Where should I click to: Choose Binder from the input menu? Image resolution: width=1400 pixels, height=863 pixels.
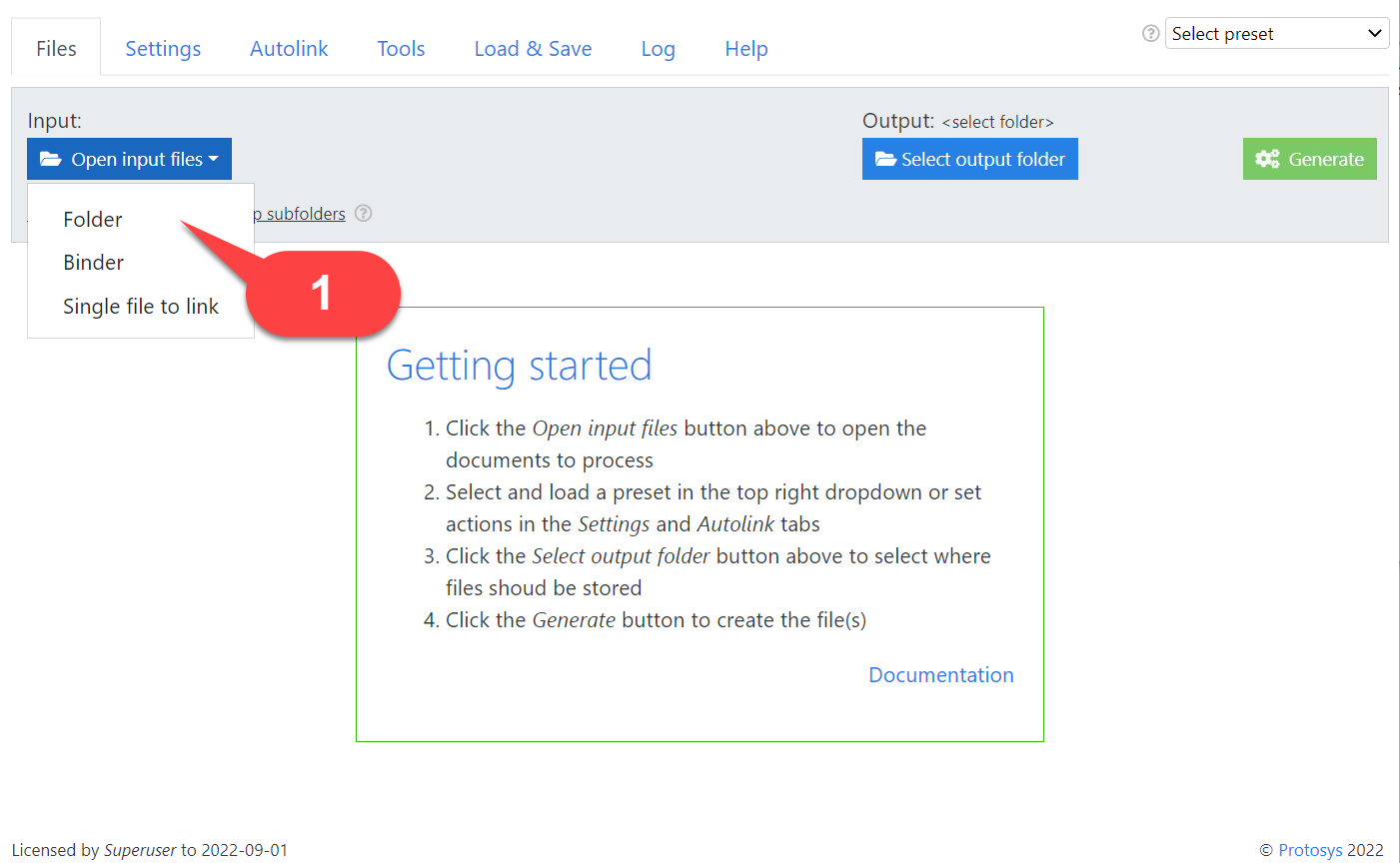click(x=94, y=263)
